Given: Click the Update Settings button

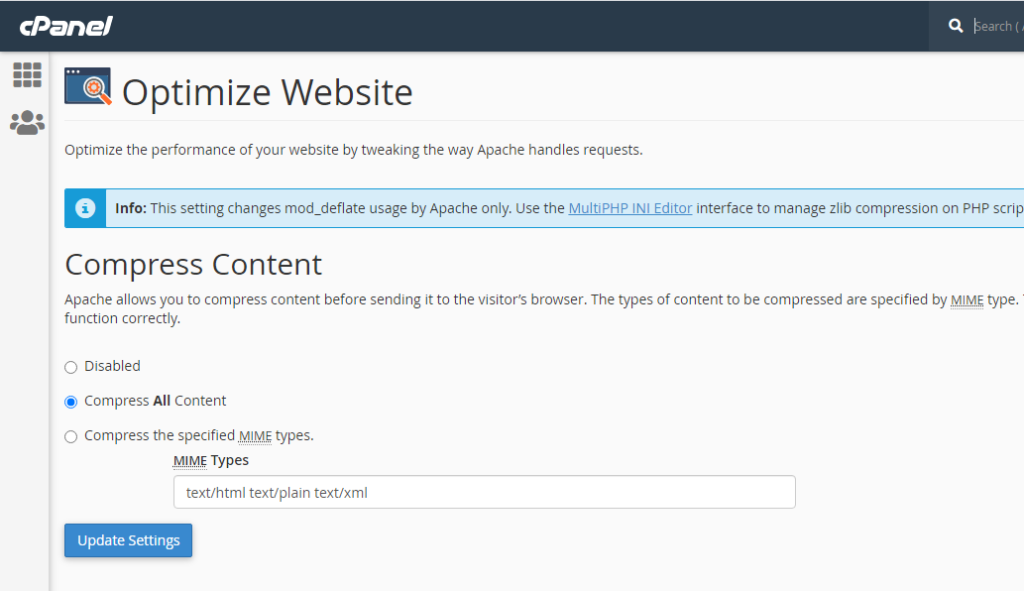Looking at the screenshot, I should coord(128,541).
